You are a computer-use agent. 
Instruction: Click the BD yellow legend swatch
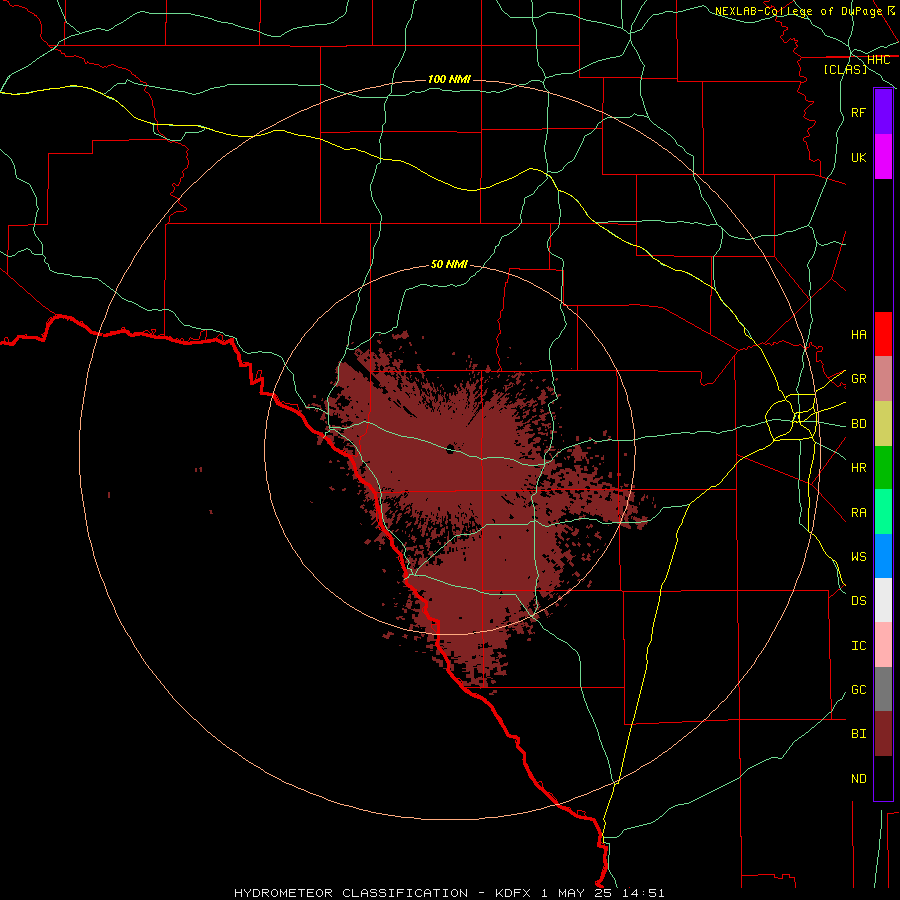pyautogui.click(x=883, y=424)
